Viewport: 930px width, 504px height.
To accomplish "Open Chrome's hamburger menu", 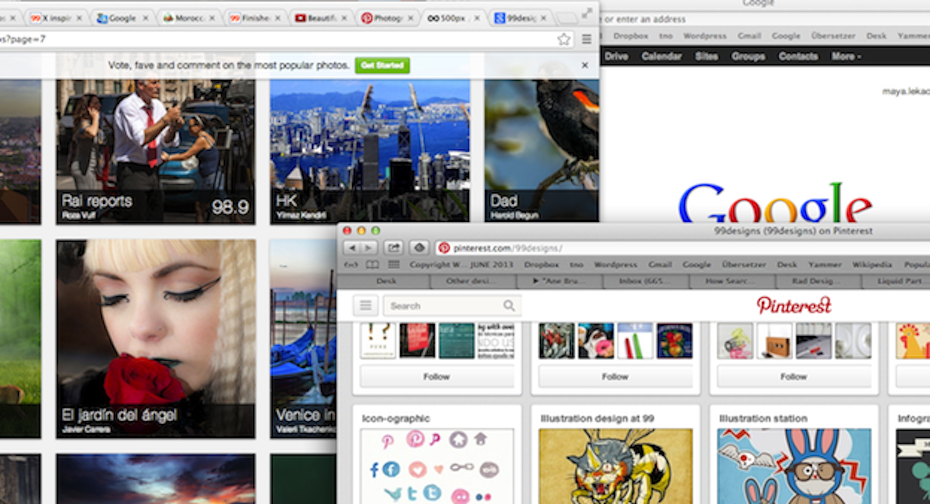I will pyautogui.click(x=586, y=39).
